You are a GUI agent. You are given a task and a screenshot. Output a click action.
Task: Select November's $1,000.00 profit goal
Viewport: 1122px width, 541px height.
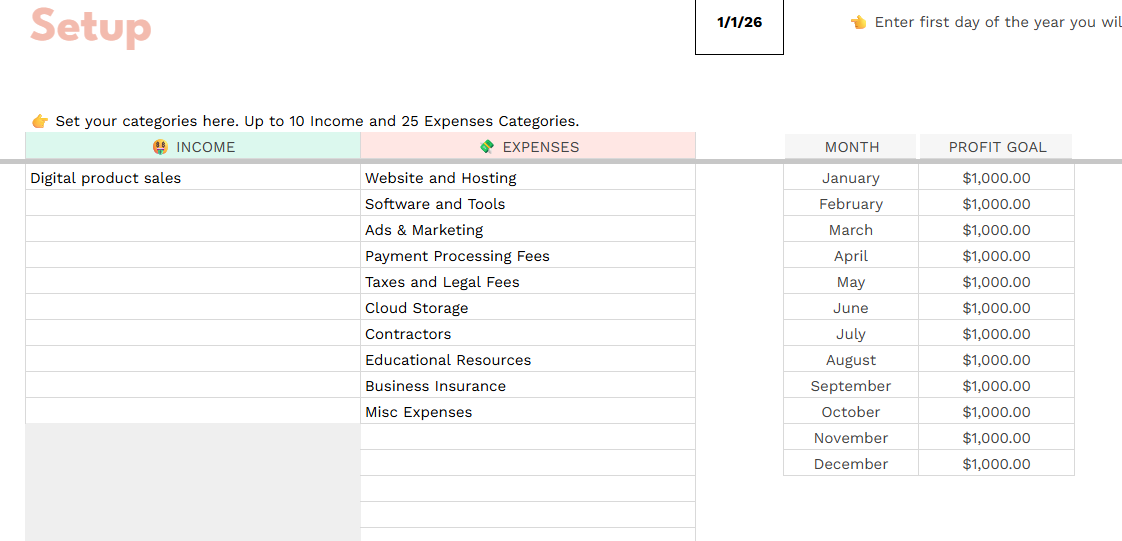click(x=996, y=437)
